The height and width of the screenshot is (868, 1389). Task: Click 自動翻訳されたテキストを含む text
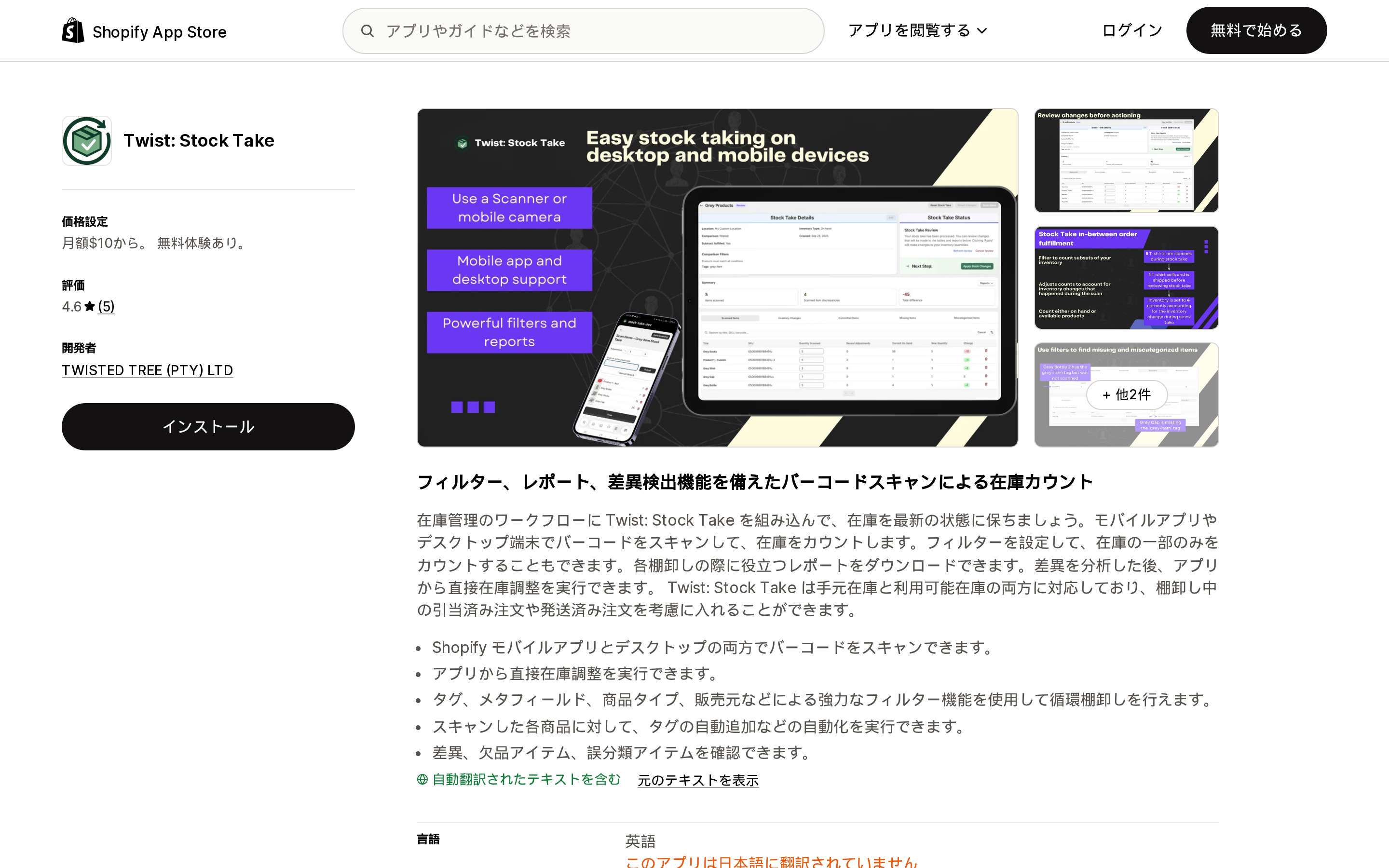526,779
